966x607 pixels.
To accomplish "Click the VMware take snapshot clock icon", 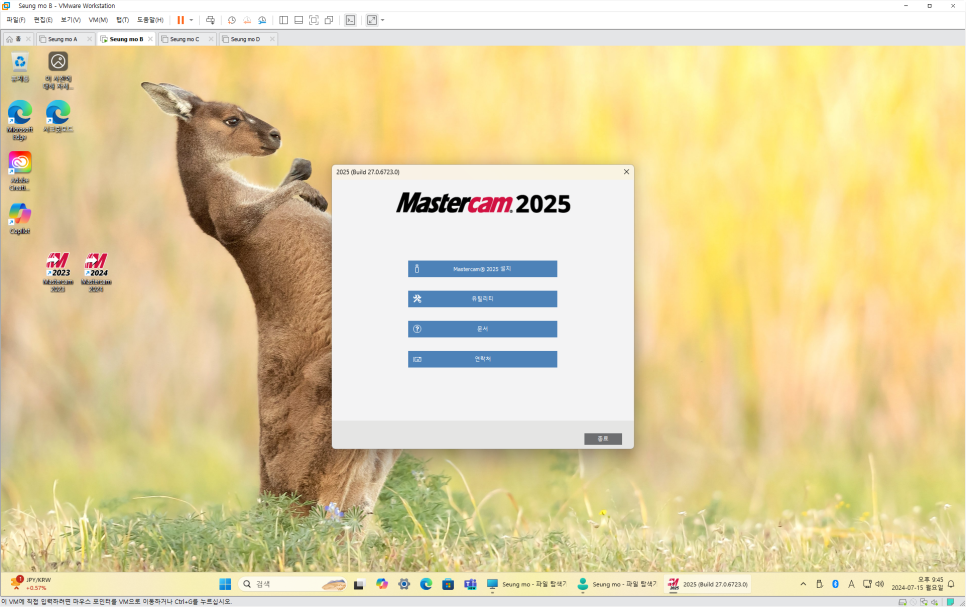I will 232,20.
